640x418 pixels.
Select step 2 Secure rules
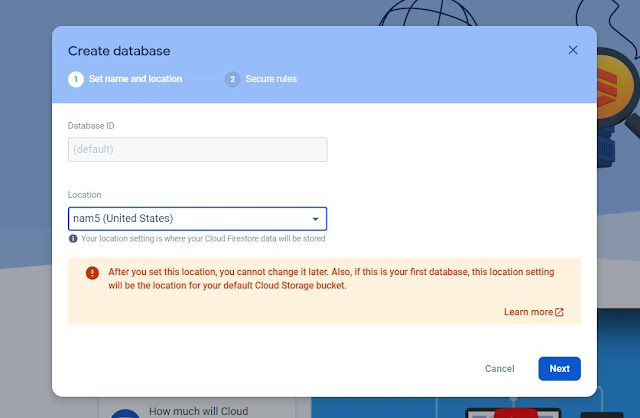point(261,79)
